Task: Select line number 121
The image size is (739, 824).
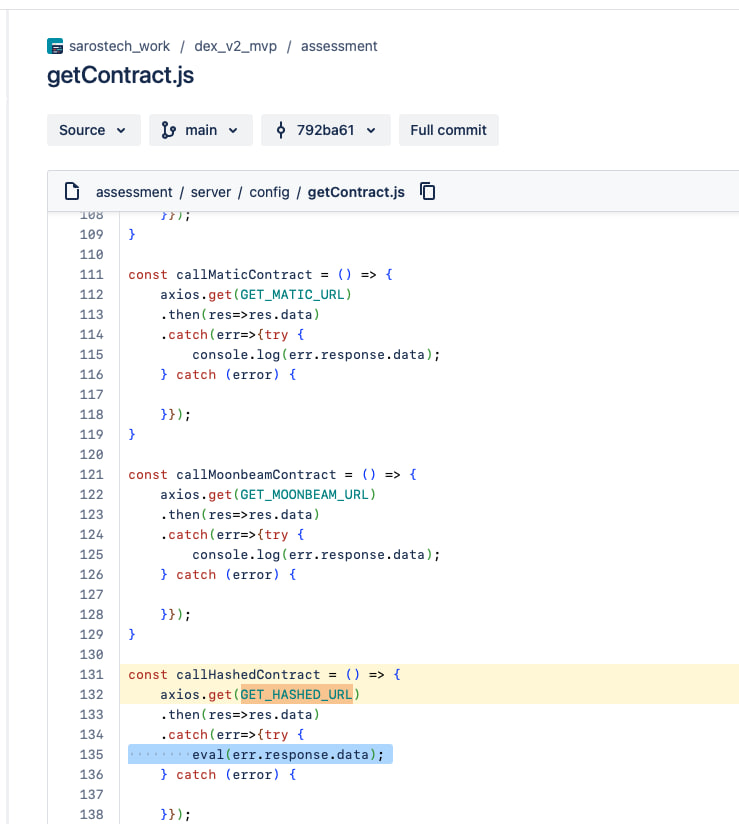Action: tap(91, 475)
